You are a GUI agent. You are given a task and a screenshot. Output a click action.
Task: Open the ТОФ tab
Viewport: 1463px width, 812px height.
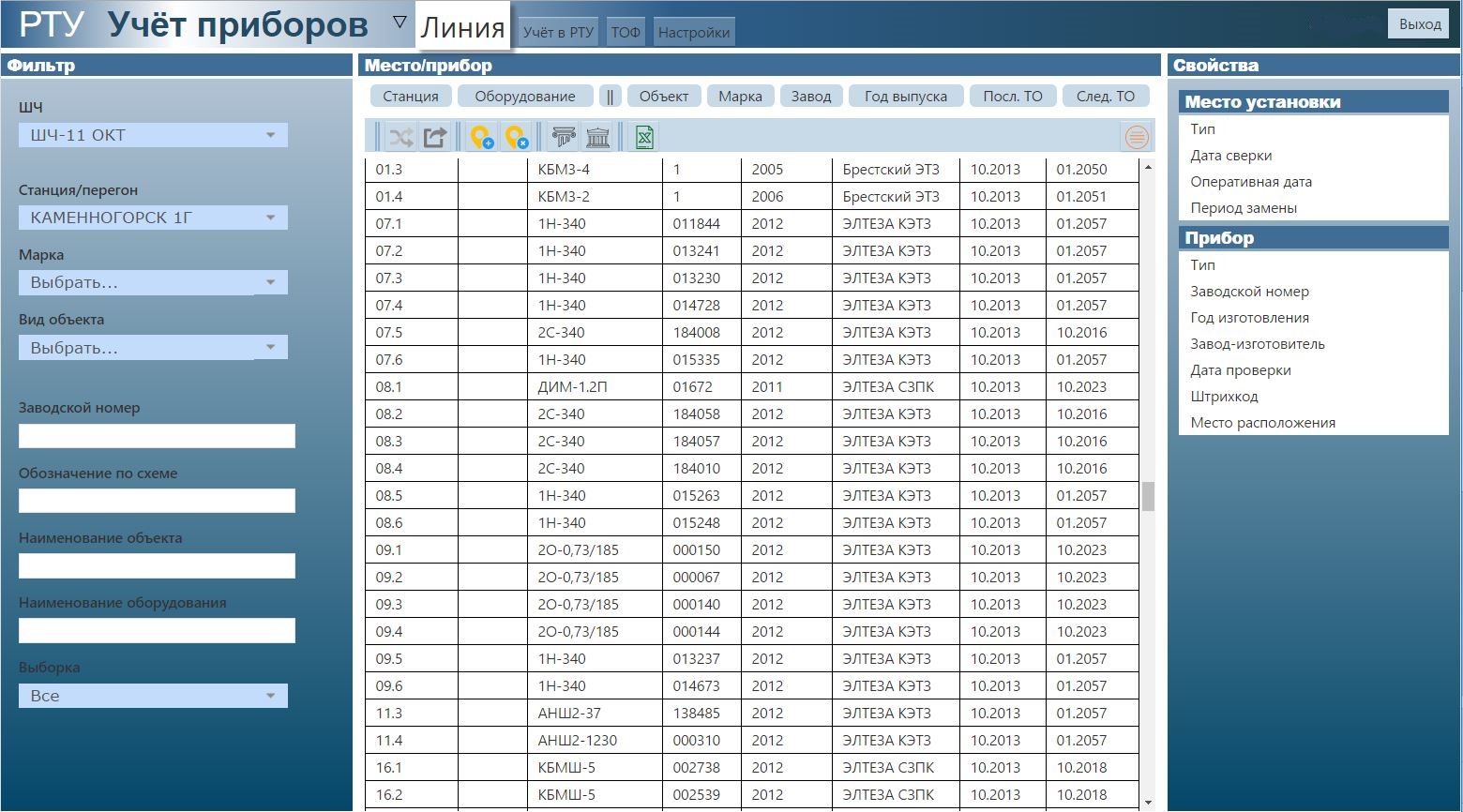pos(626,32)
